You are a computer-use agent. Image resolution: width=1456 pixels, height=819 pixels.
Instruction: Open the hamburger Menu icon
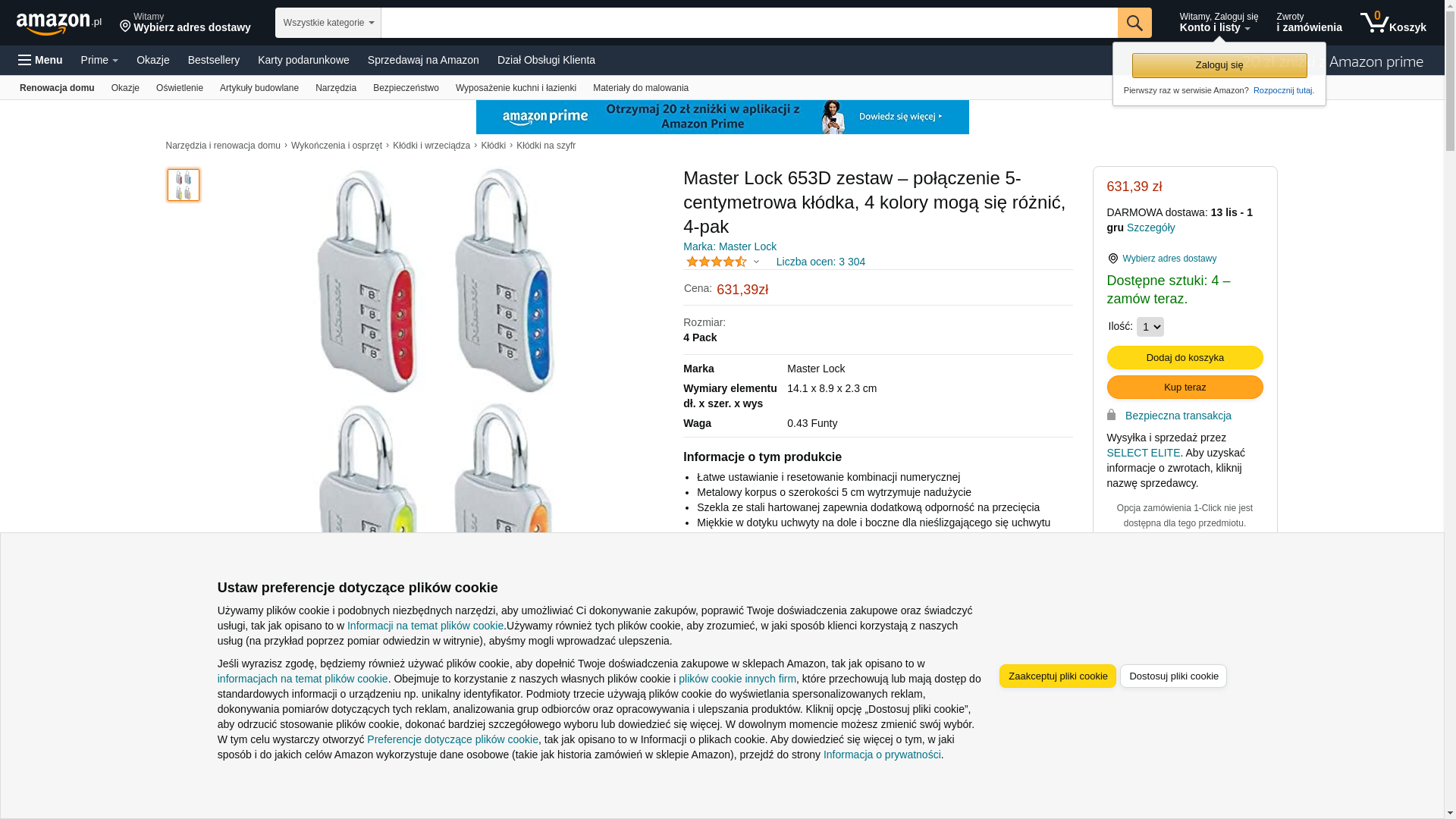click(40, 60)
